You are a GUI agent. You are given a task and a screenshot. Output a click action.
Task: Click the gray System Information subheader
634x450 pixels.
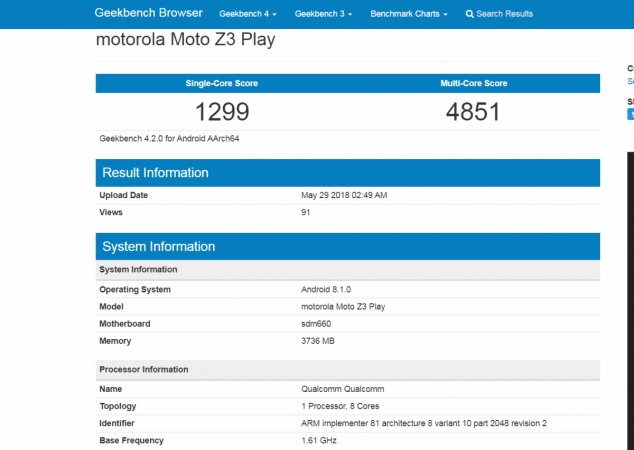click(348, 270)
